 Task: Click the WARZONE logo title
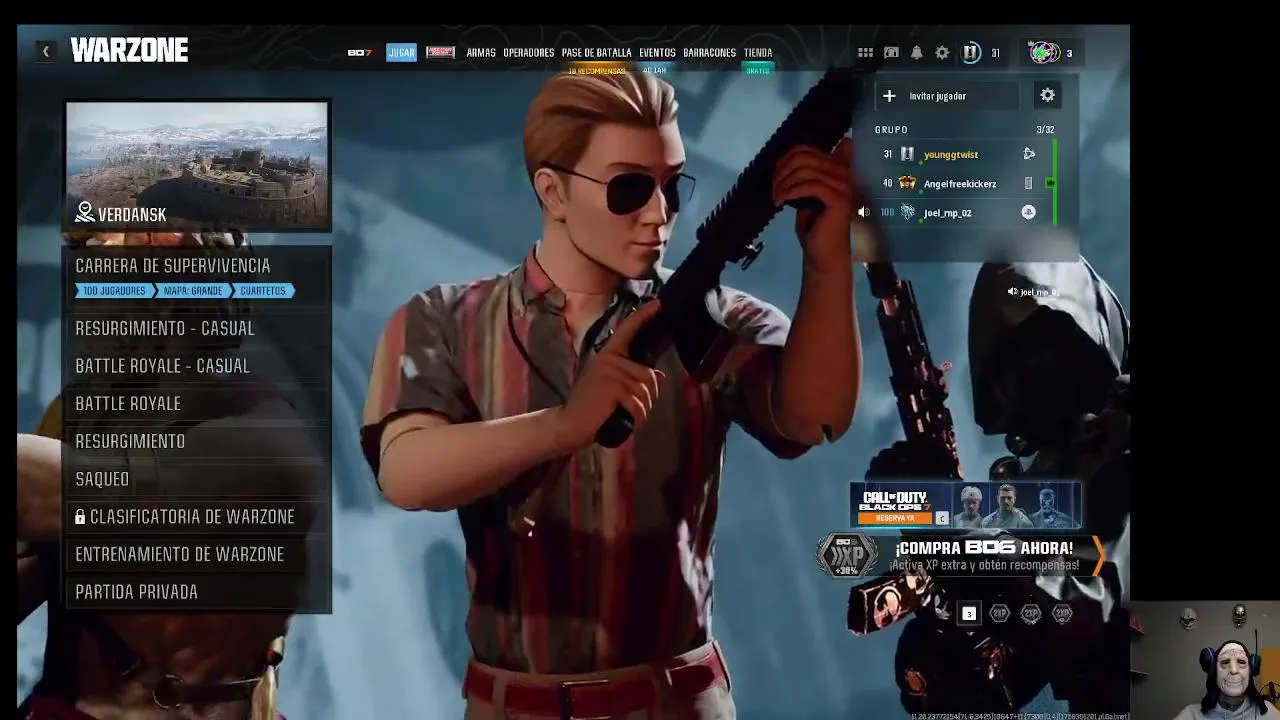[x=129, y=51]
